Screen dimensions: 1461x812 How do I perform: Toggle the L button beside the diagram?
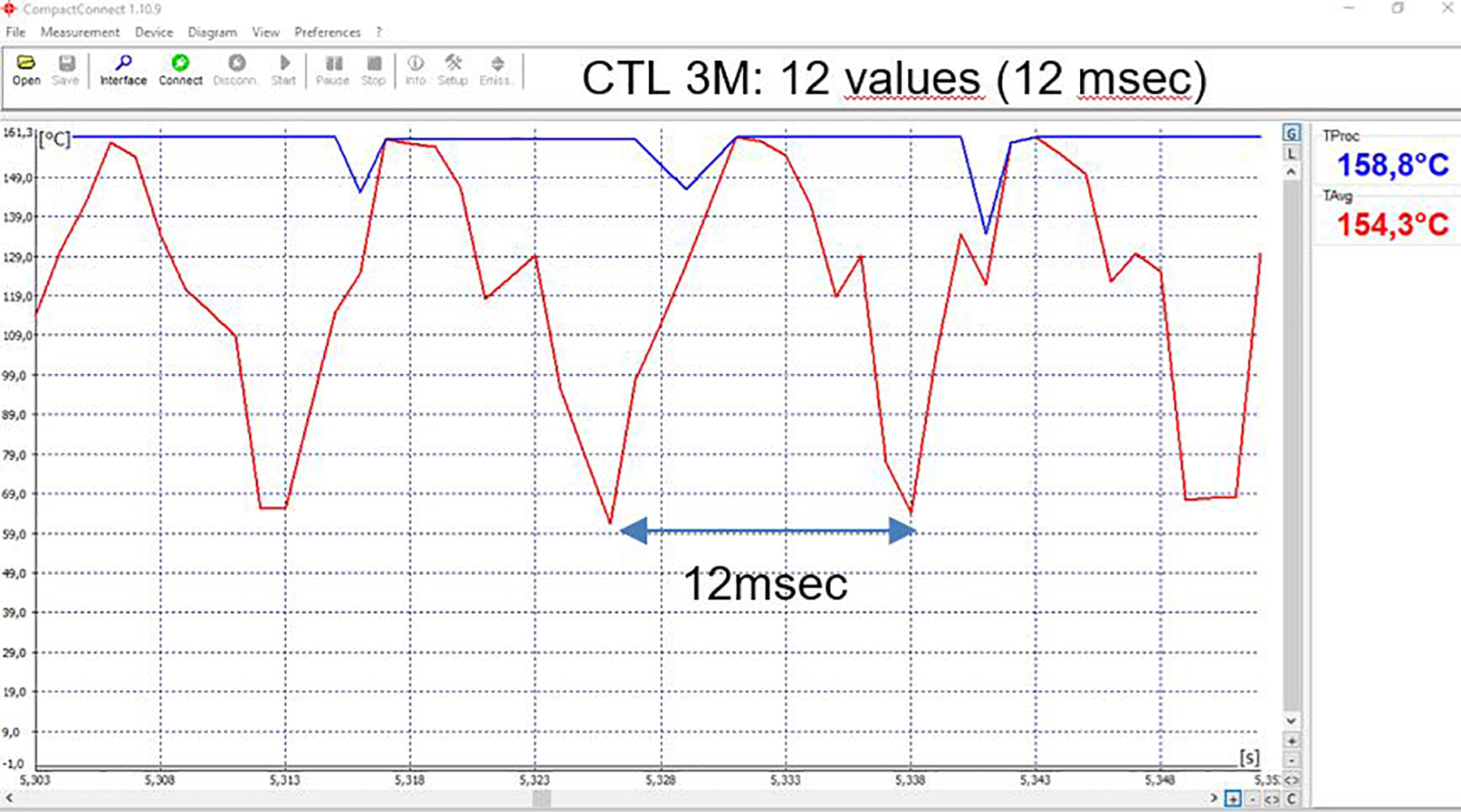1291,153
